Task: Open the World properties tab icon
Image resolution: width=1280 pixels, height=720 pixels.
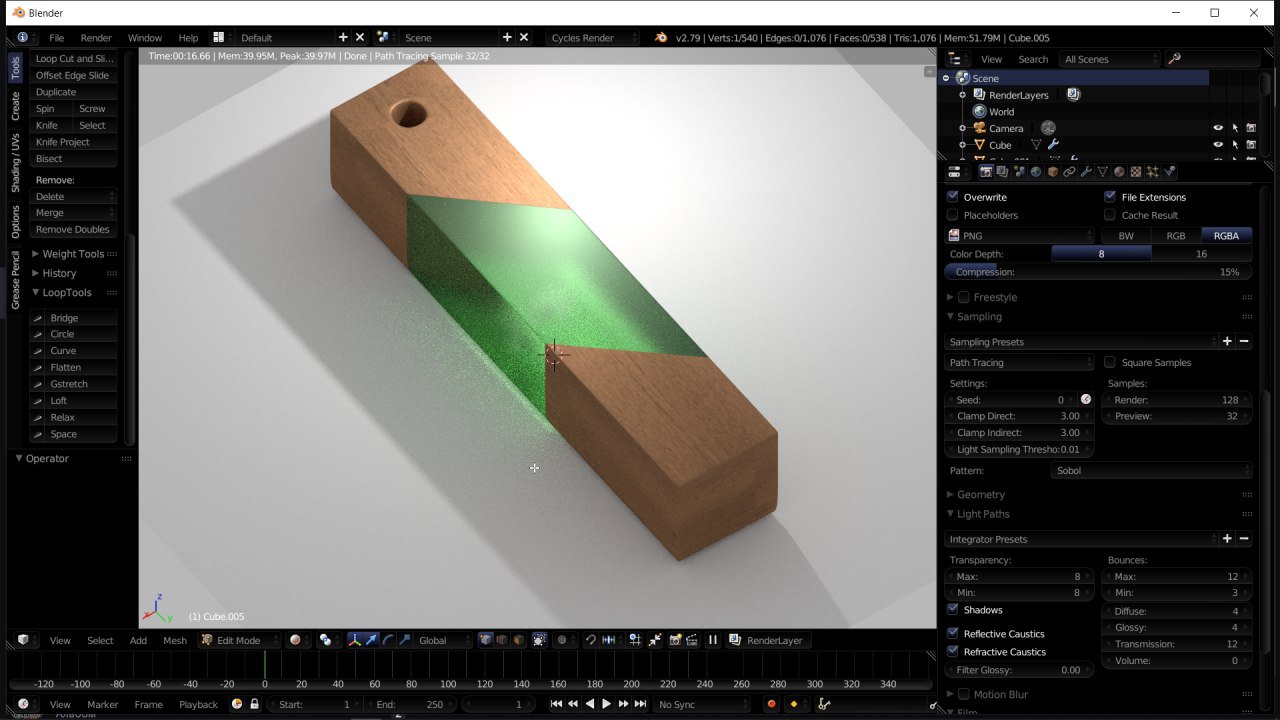Action: click(x=1036, y=172)
